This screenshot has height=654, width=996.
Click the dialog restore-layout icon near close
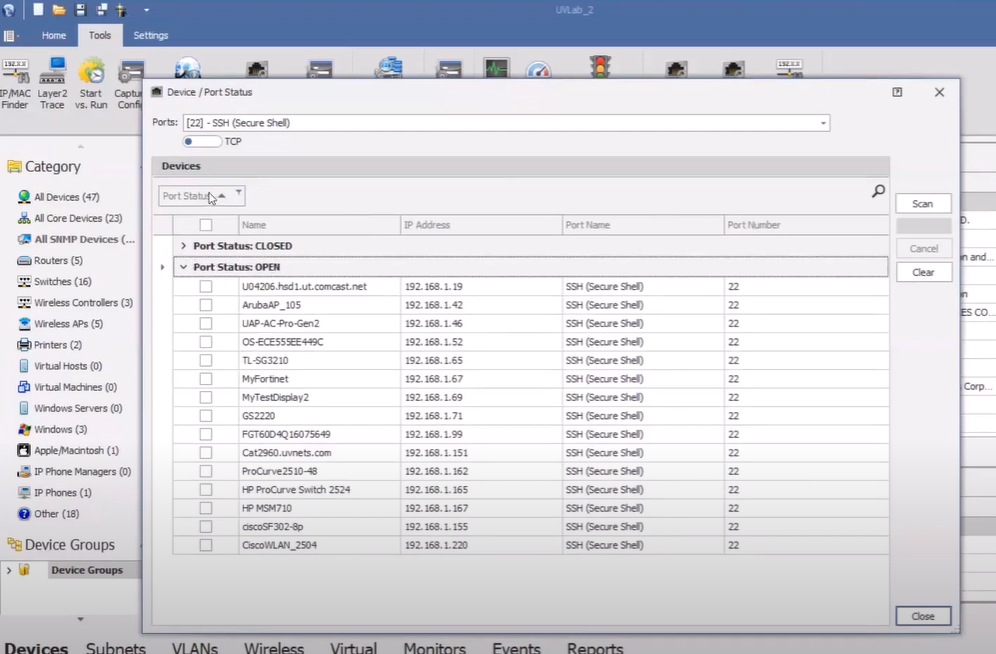(897, 92)
